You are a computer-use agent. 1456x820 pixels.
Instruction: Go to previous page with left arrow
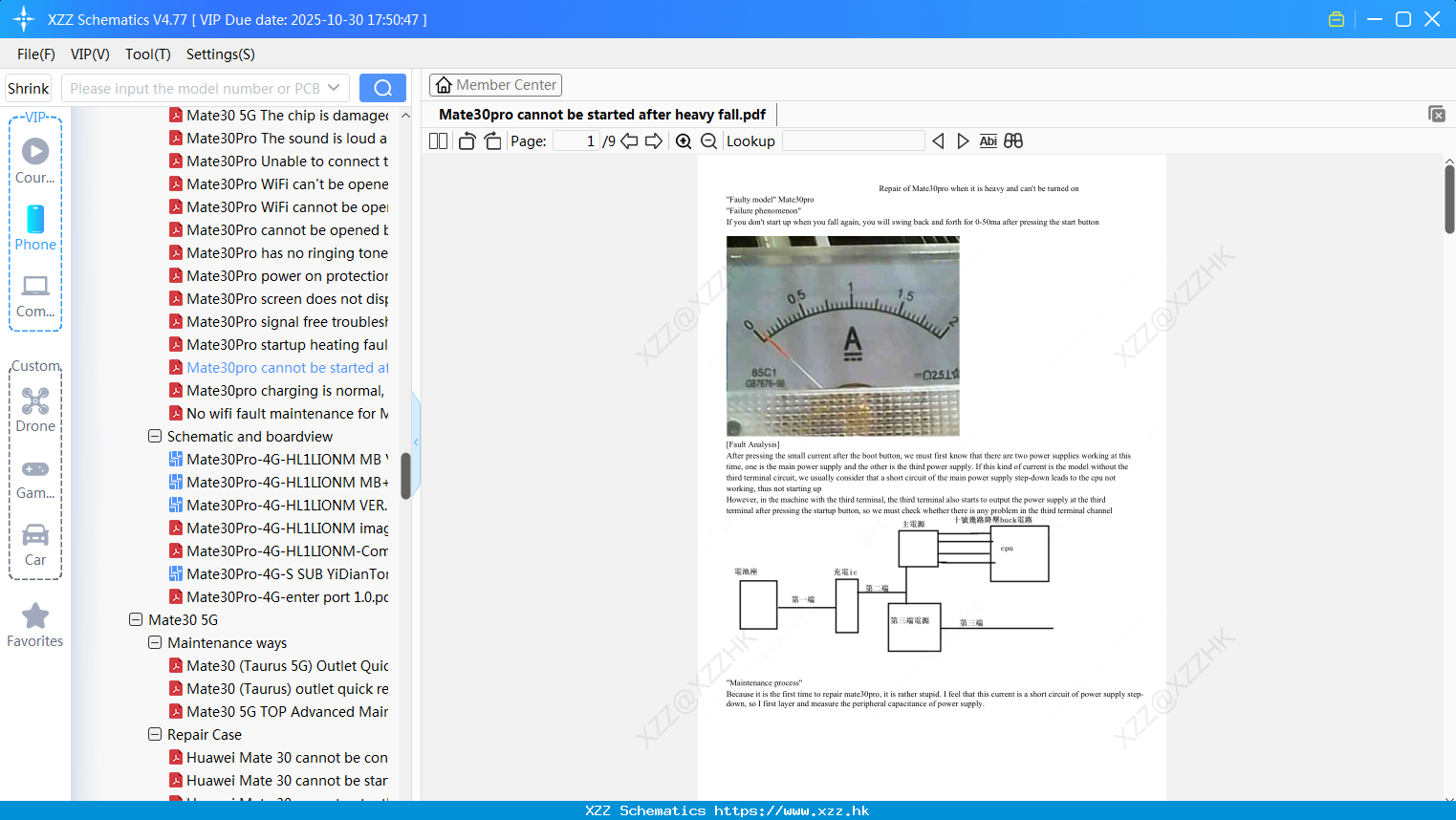pyautogui.click(x=629, y=141)
